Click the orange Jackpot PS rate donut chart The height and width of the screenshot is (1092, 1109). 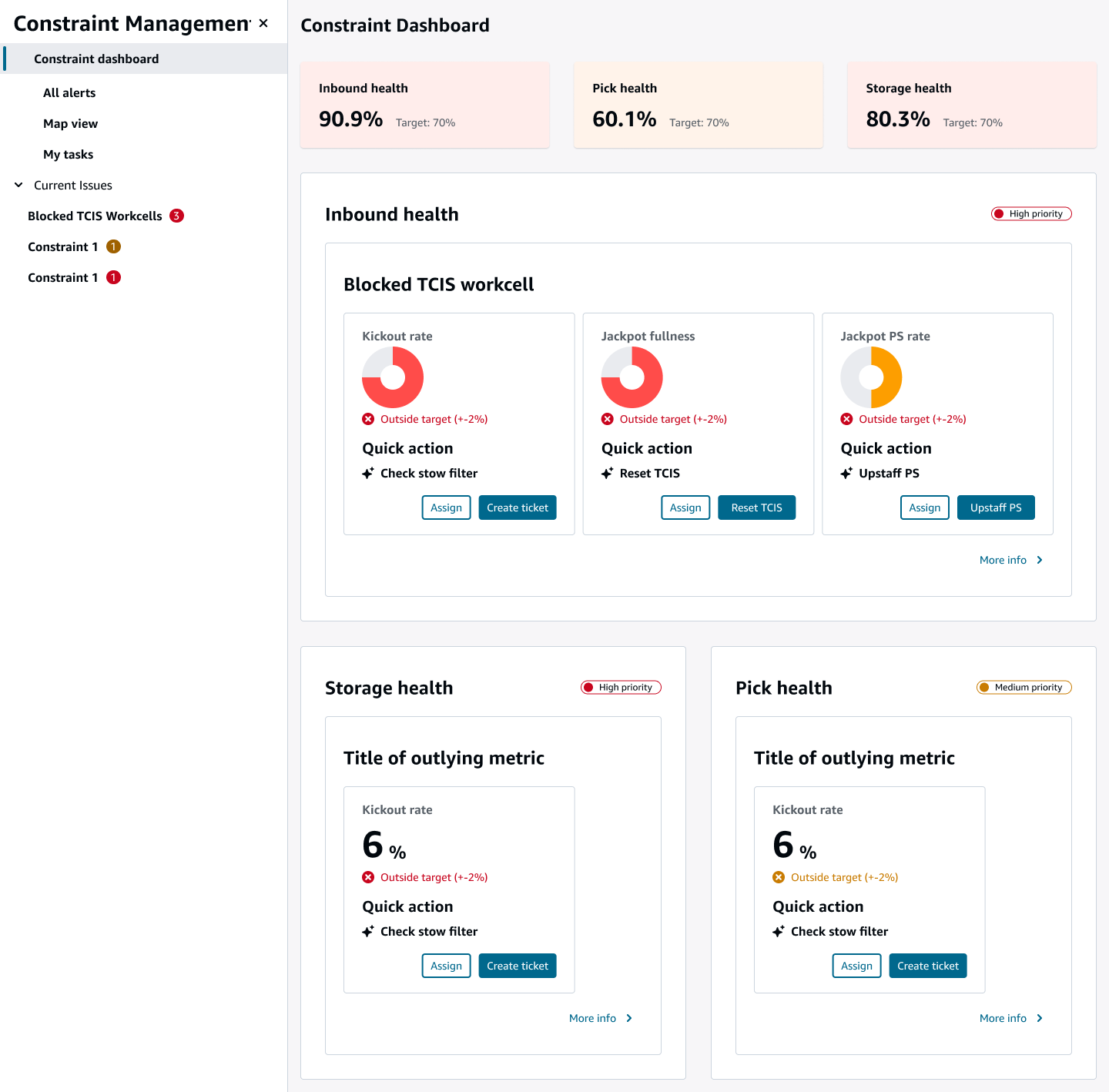(x=871, y=377)
